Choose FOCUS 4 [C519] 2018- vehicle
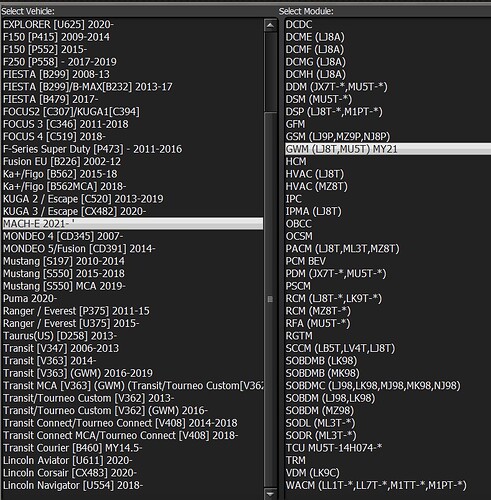This screenshot has width=491, height=500. 54,137
